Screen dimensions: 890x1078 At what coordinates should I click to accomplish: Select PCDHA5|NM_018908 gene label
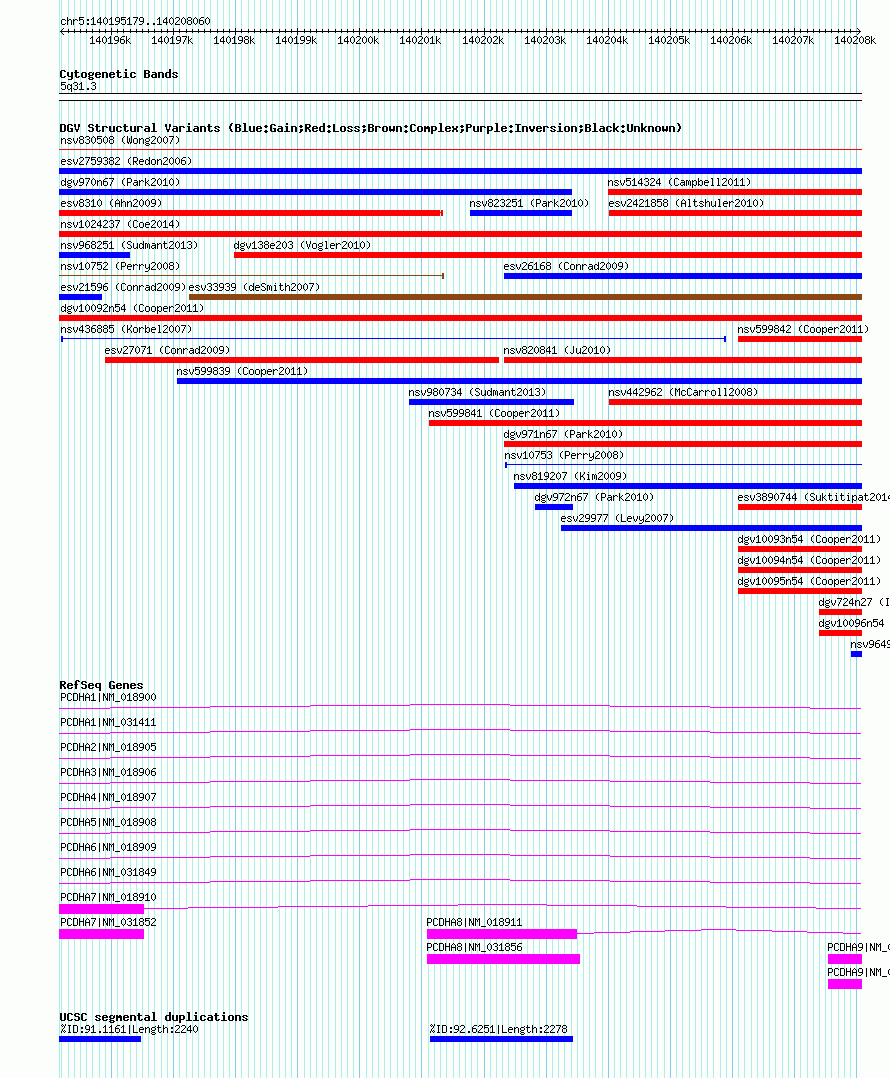click(108, 822)
